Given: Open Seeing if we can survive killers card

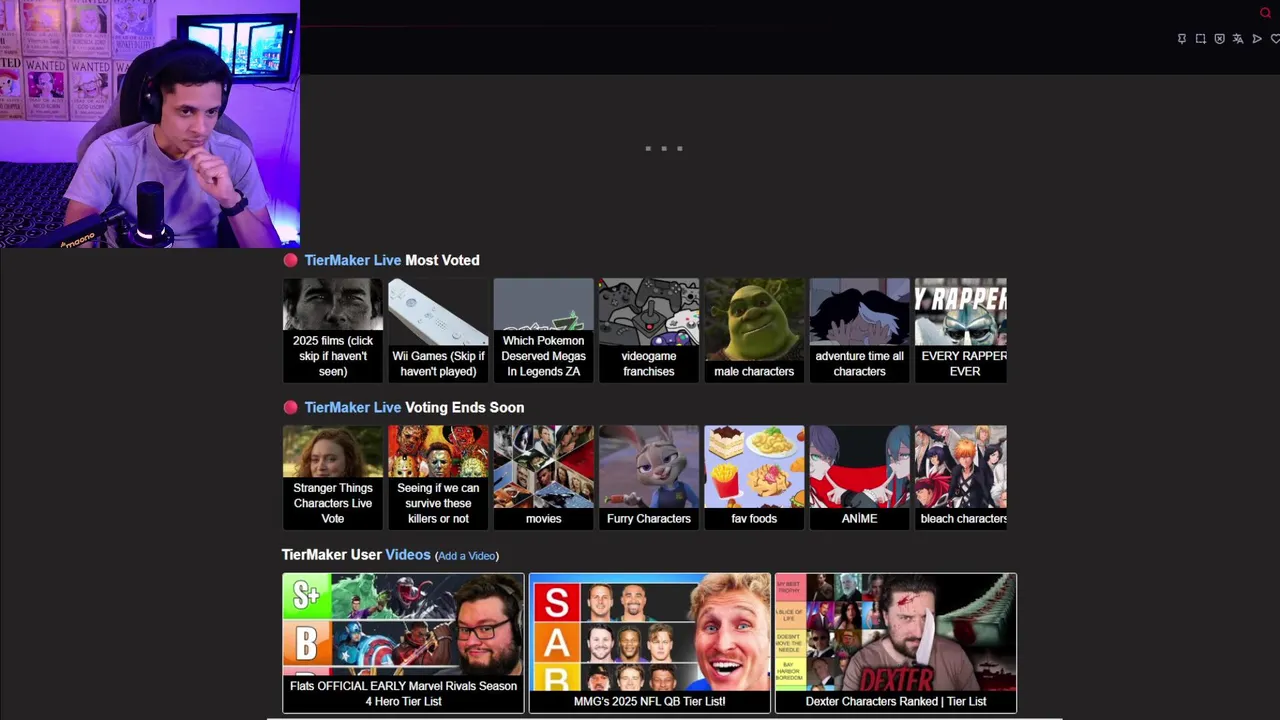Looking at the screenshot, I should click(x=438, y=477).
